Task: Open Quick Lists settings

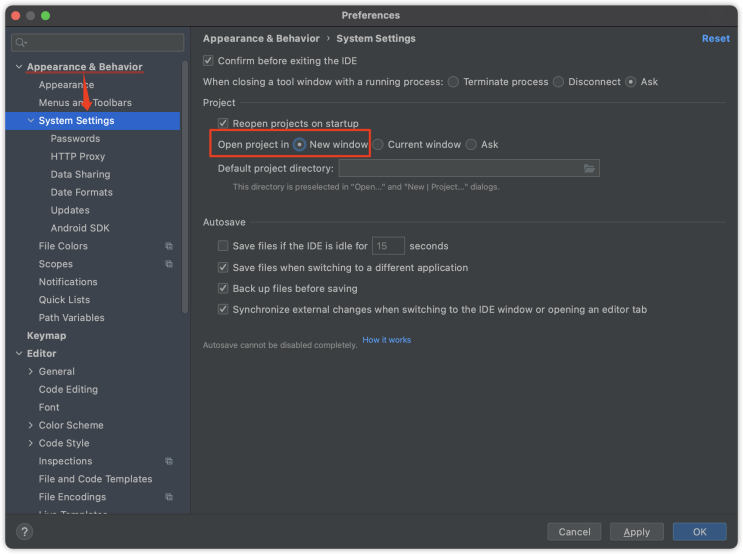Action: click(x=64, y=300)
